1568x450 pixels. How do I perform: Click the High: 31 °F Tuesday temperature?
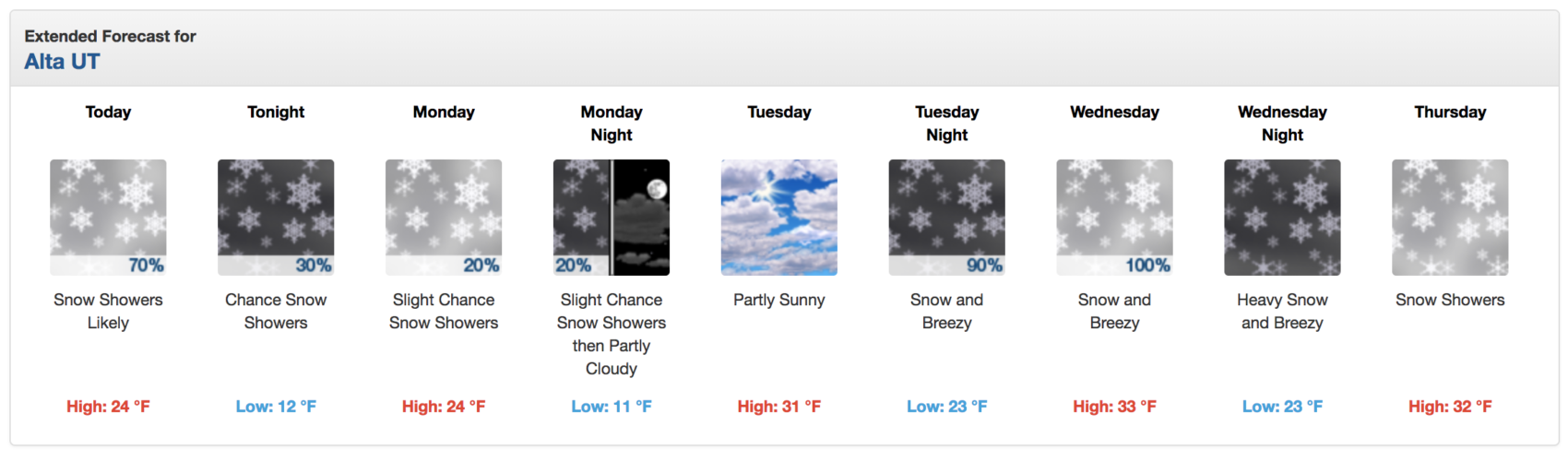[779, 407]
